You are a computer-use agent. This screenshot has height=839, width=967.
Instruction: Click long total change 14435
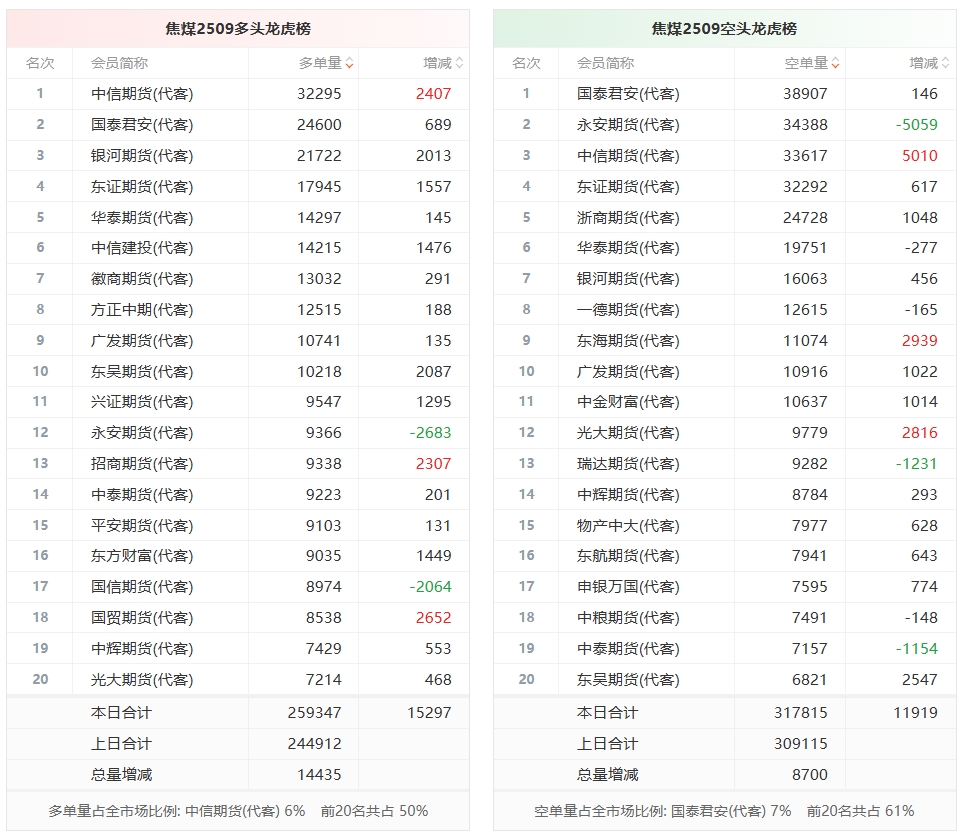pos(319,774)
